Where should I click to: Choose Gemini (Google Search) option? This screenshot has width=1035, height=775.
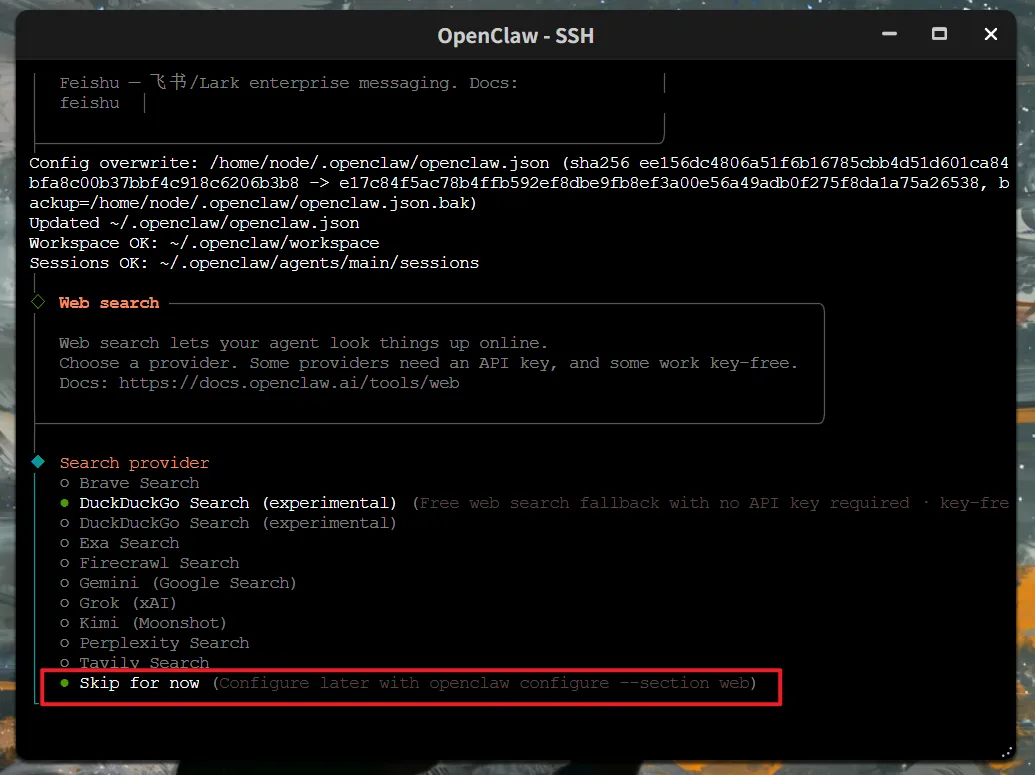click(x=178, y=583)
